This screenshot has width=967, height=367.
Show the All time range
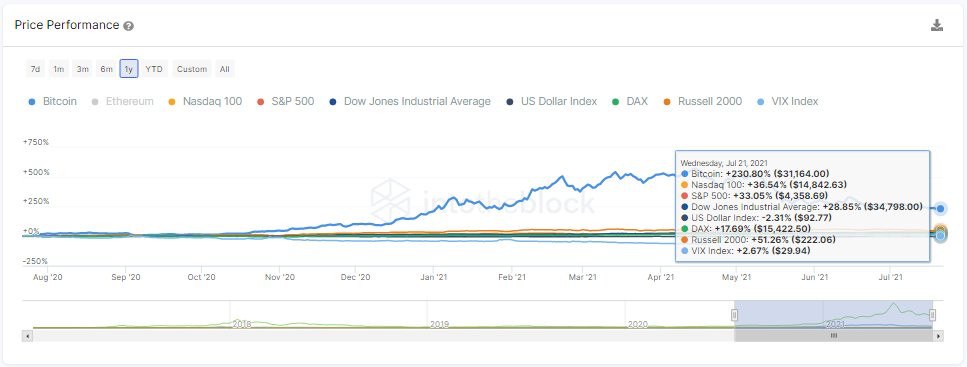pos(224,69)
